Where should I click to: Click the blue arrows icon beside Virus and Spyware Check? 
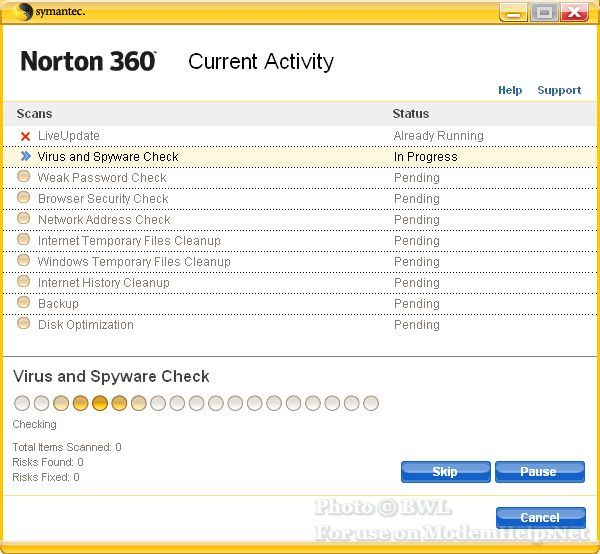[26, 156]
